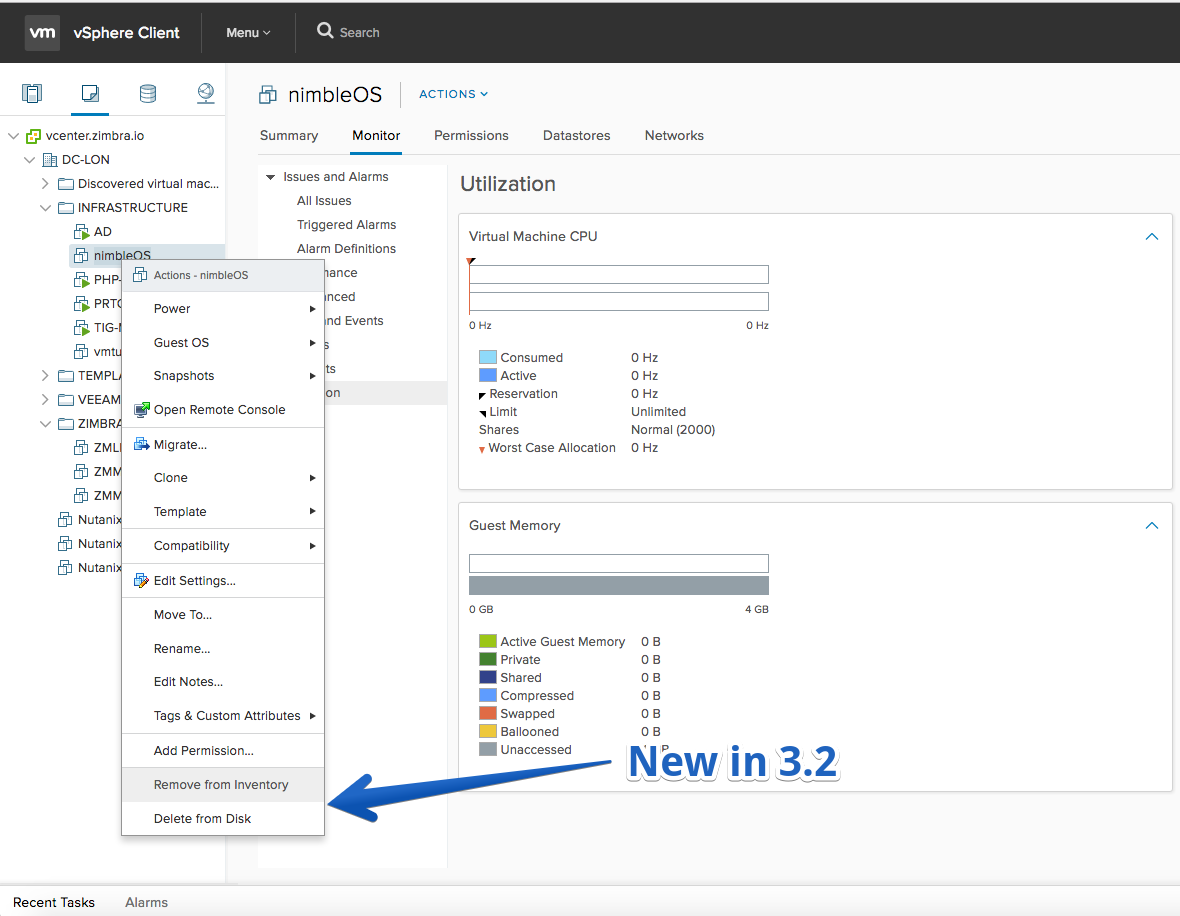Collapse the vcenter.zimbra.io tree node

pos(14,136)
